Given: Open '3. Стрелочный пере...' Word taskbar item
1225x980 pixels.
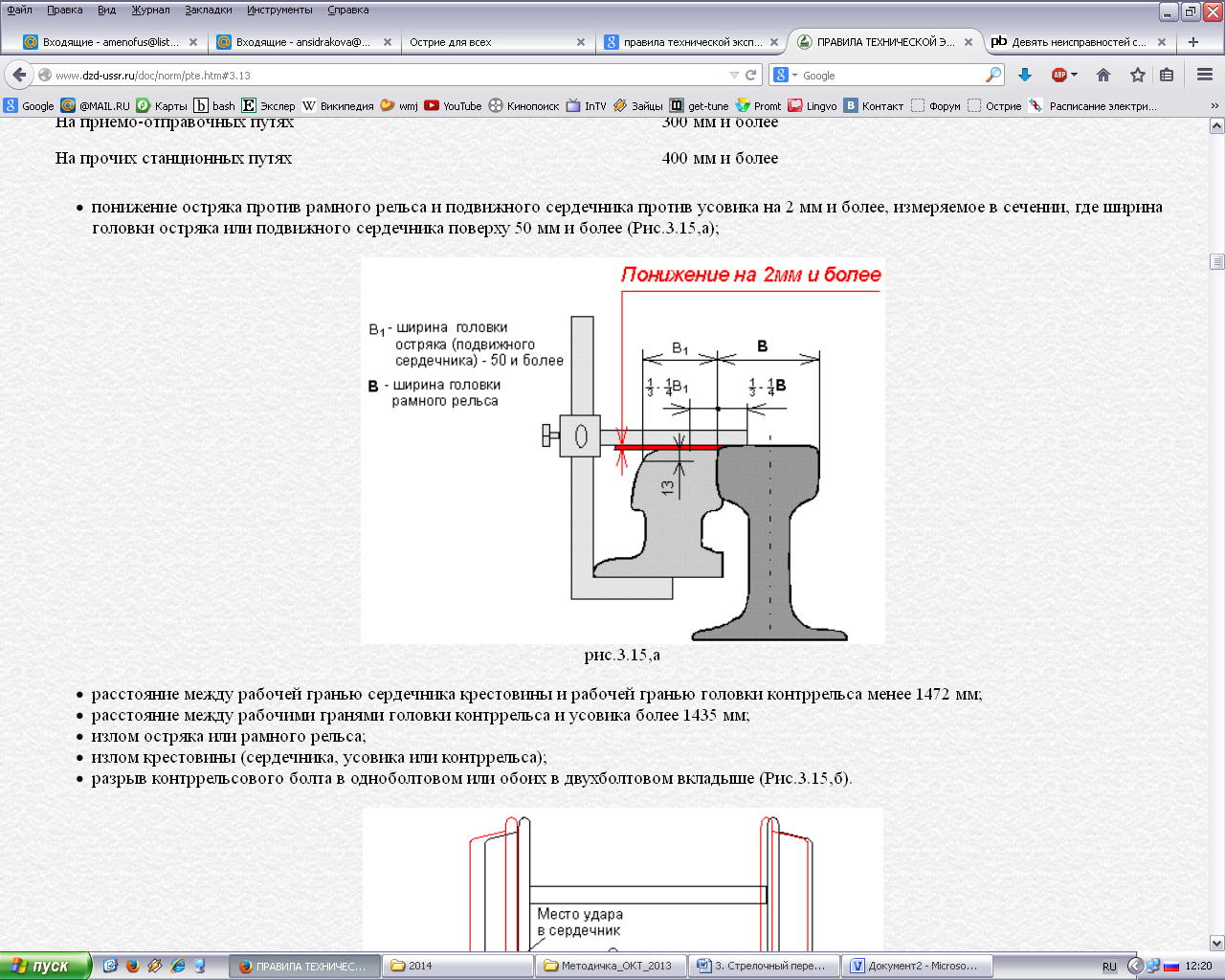Looking at the screenshot, I should tap(764, 966).
